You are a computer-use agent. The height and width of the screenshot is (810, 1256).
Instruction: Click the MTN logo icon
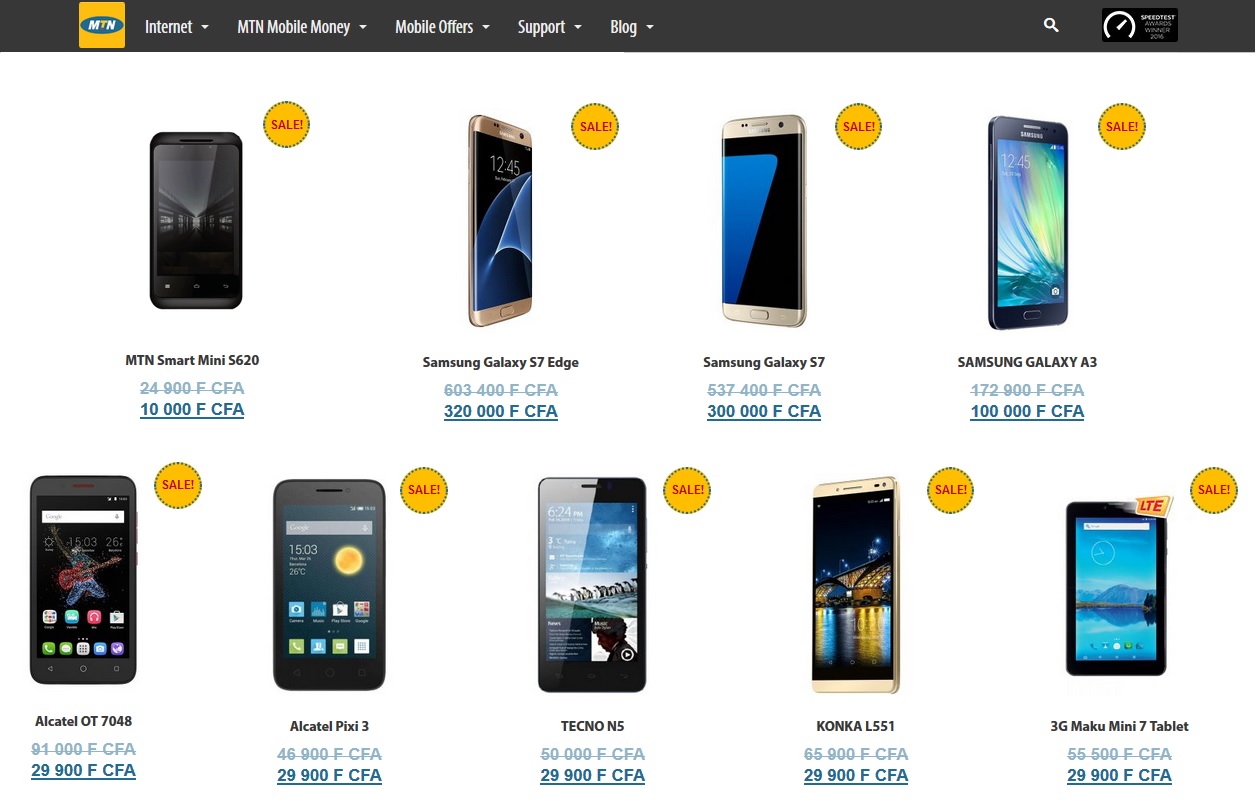102,25
